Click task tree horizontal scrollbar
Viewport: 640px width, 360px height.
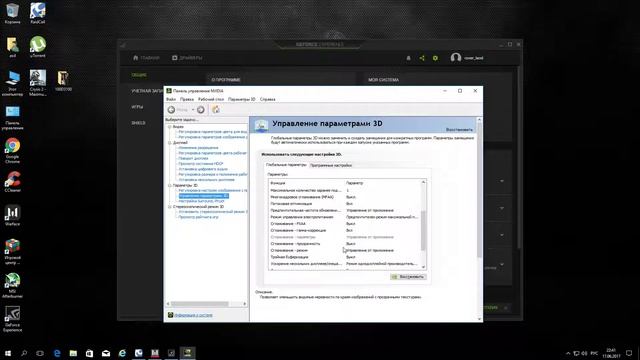pyautogui.click(x=200, y=304)
